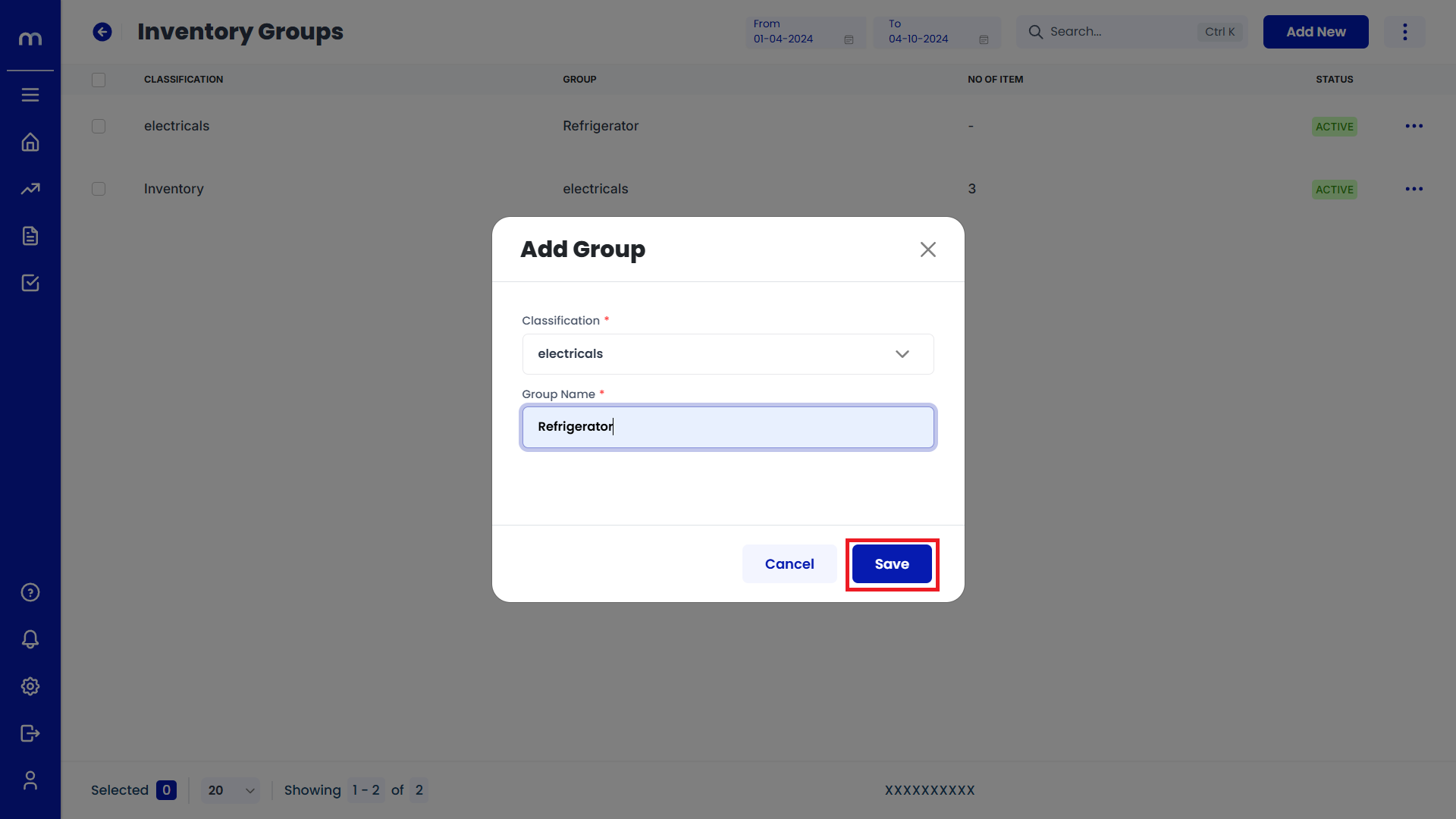This screenshot has width=1456, height=819.
Task: Click the logout icon in sidebar
Action: click(x=30, y=733)
